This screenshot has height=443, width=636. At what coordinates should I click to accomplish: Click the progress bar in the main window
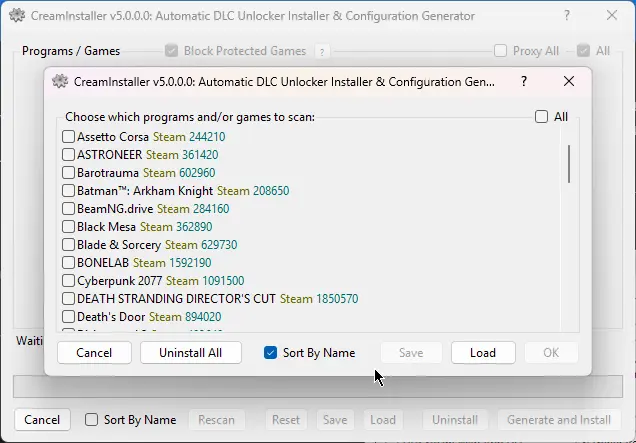click(318, 387)
